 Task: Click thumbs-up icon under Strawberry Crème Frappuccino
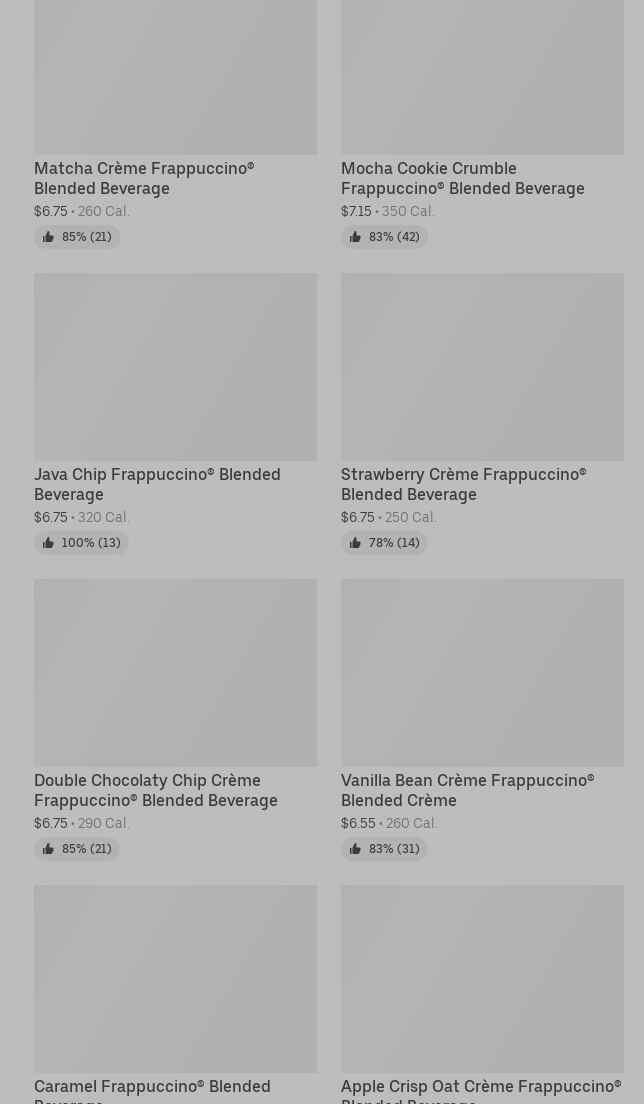point(355,543)
